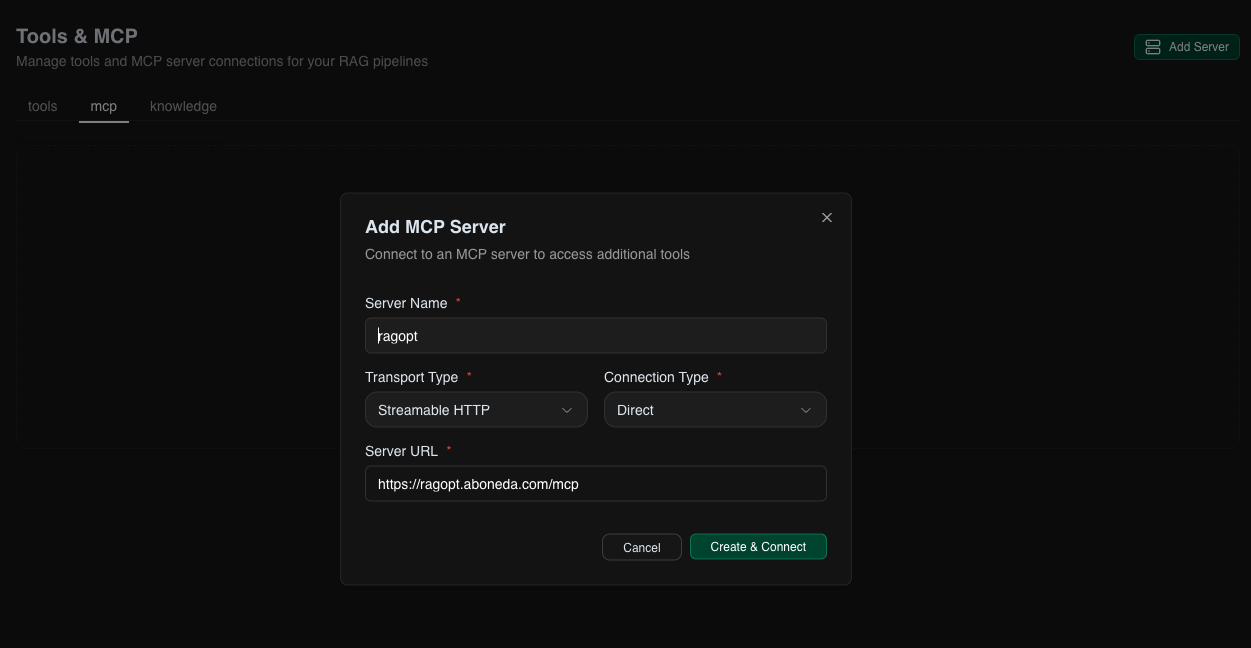Open the Transport Type dropdown showing Streamable HTTP

tap(476, 410)
